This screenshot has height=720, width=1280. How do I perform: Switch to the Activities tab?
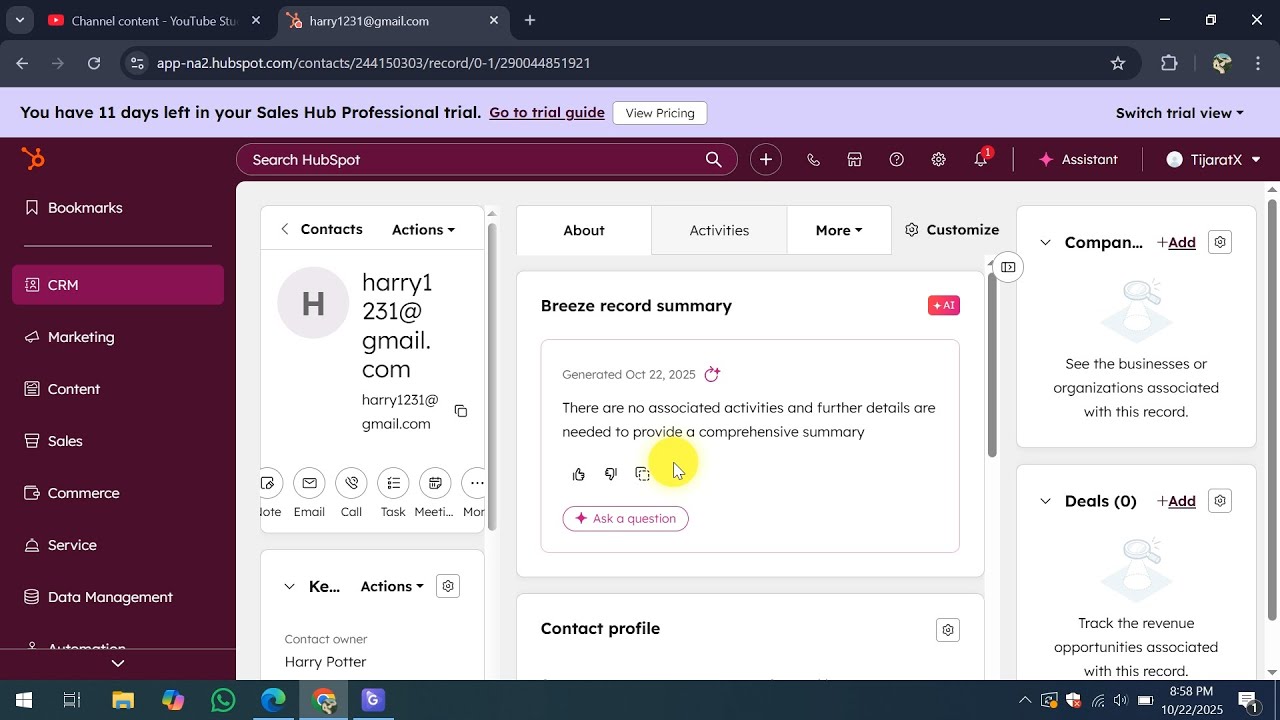[719, 230]
